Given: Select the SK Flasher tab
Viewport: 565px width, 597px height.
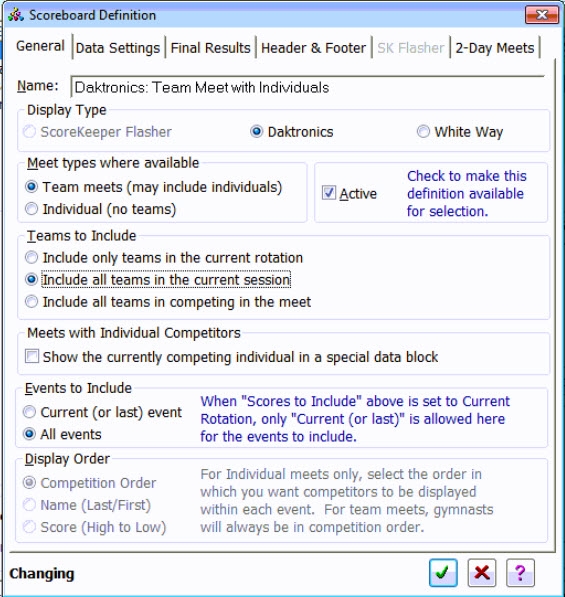Looking at the screenshot, I should [411, 48].
